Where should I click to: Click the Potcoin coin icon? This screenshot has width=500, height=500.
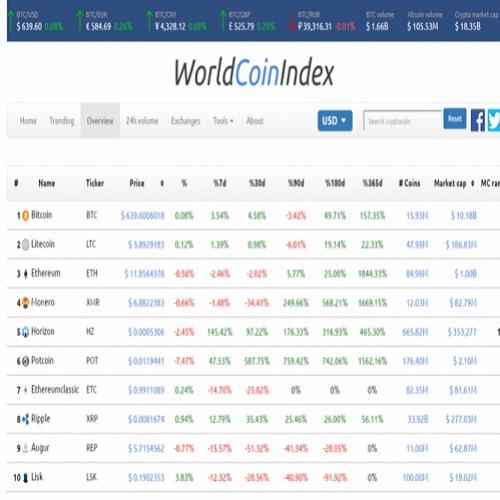coord(25,361)
